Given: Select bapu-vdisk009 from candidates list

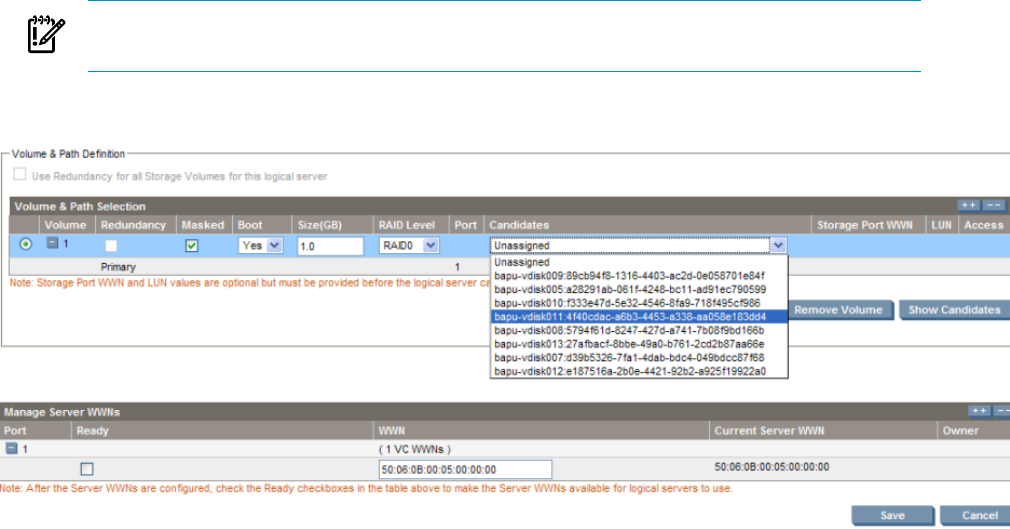Looking at the screenshot, I should 630,274.
